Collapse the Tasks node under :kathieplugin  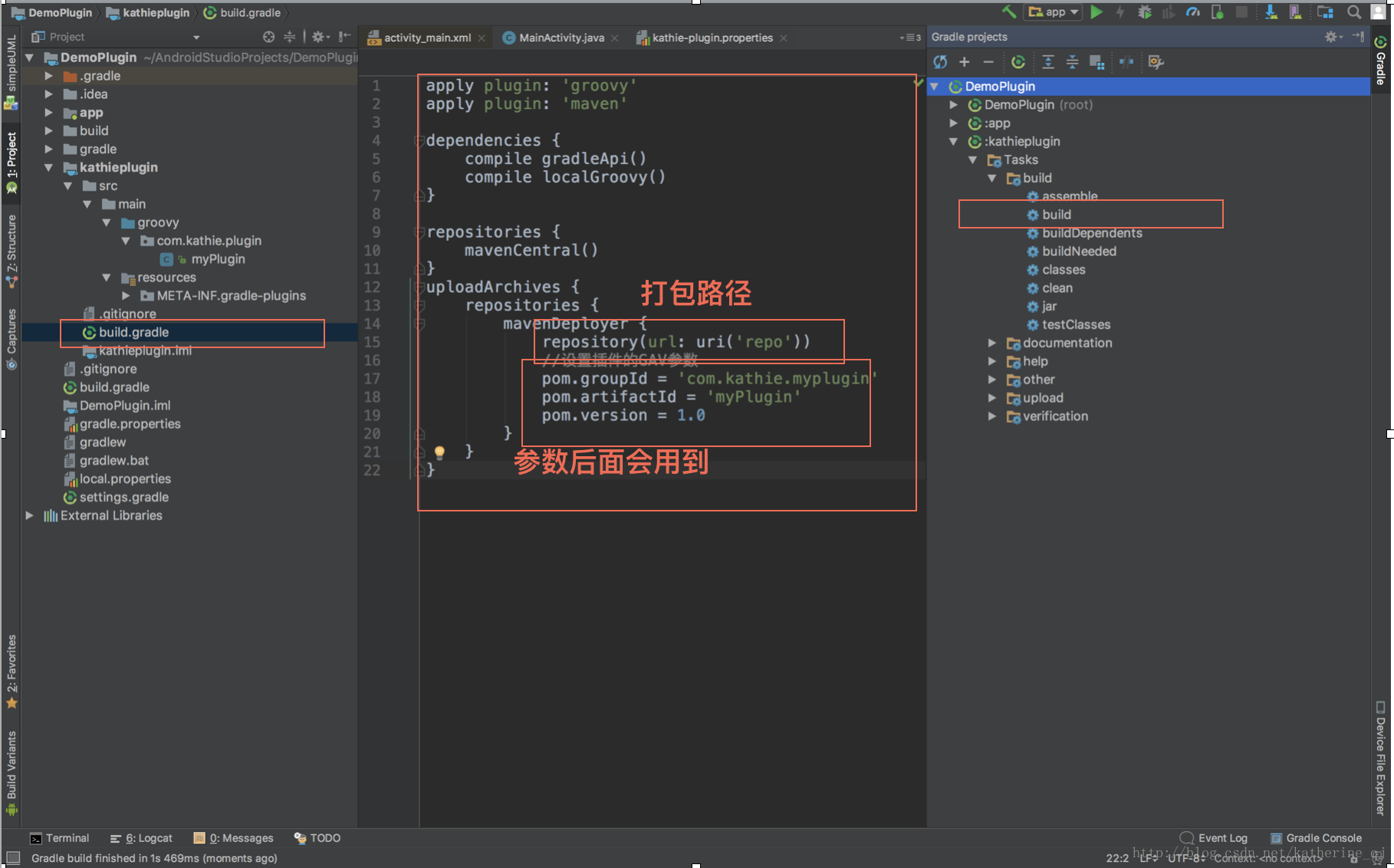pos(973,159)
